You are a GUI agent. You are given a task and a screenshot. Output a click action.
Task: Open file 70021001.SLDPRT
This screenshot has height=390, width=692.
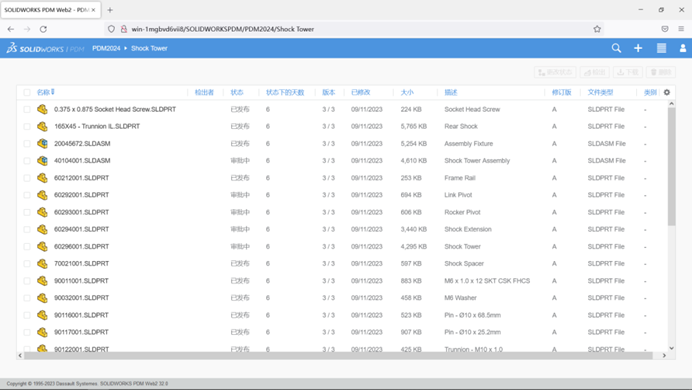pyautogui.click(x=81, y=263)
